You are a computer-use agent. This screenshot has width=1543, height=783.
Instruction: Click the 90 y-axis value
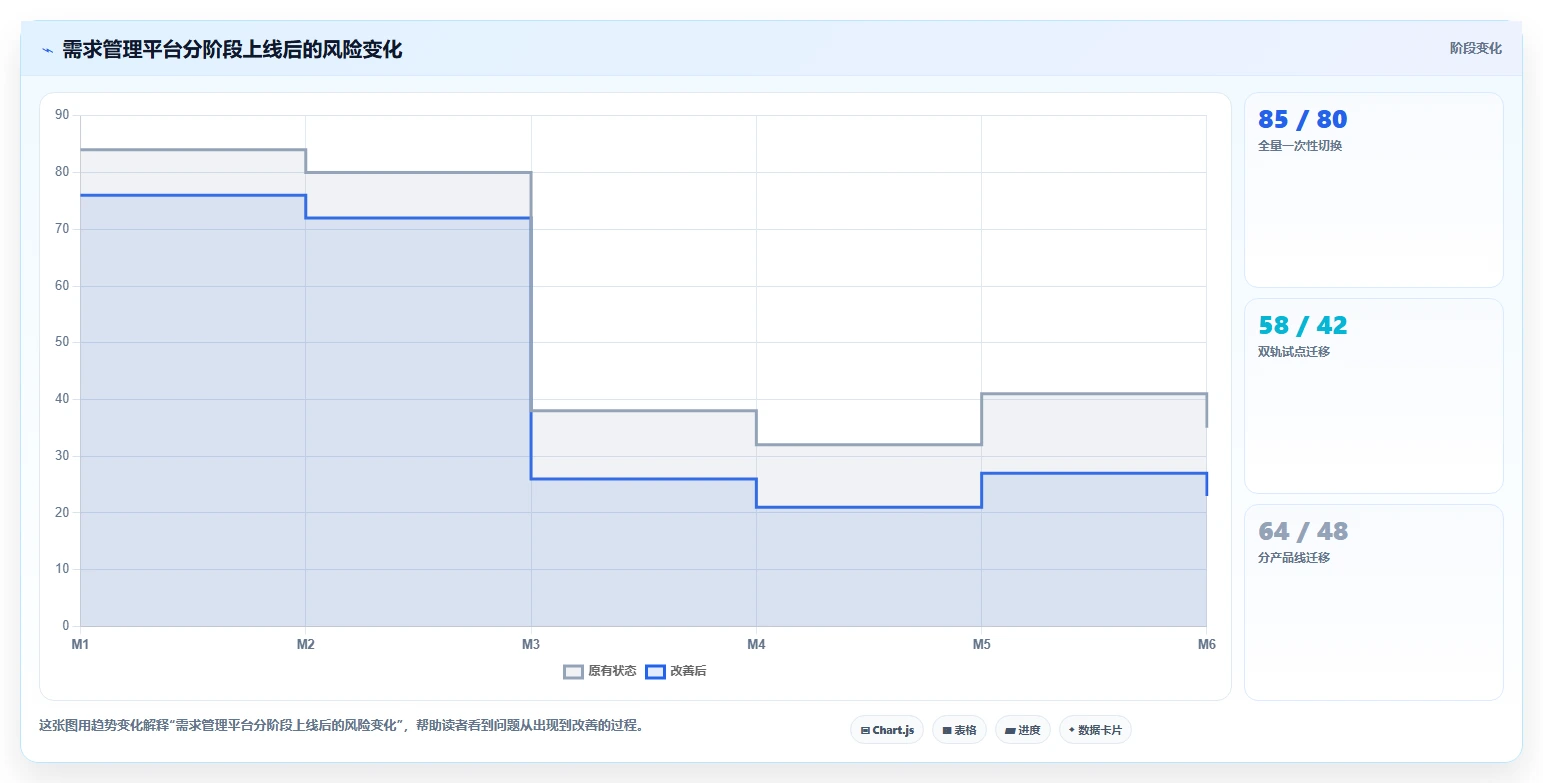[62, 115]
